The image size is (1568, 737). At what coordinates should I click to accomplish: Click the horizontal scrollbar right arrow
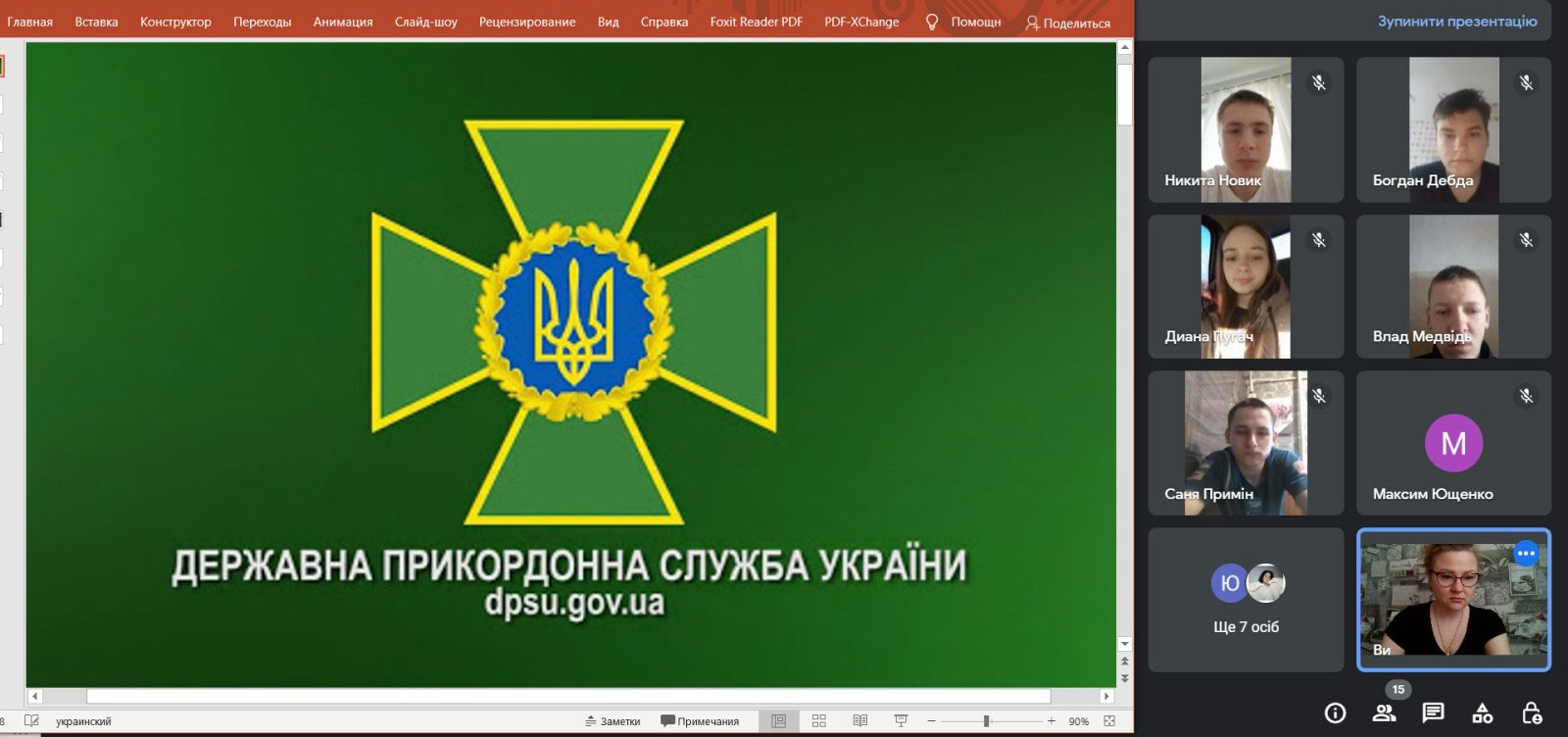pos(1107,696)
